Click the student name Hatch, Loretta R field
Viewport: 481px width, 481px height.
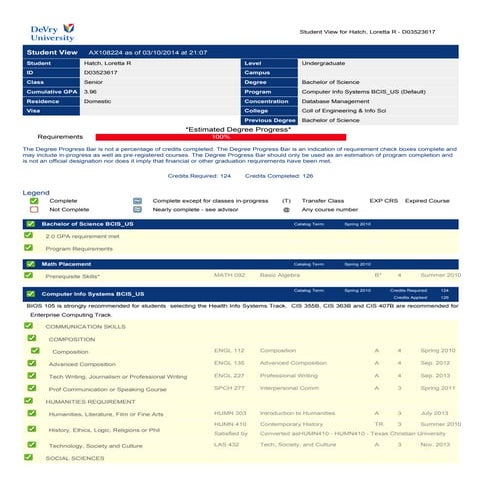(x=107, y=63)
